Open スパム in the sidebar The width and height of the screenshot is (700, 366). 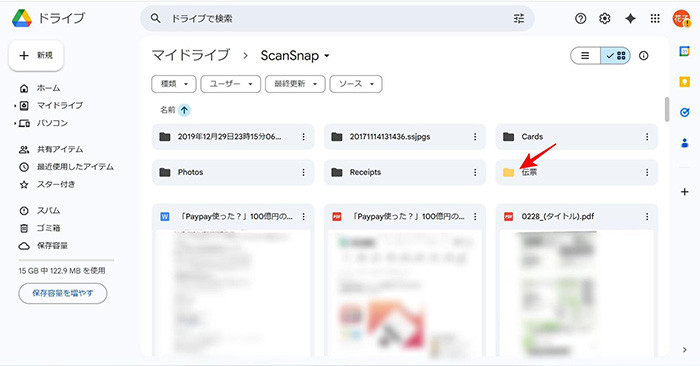tap(48, 211)
